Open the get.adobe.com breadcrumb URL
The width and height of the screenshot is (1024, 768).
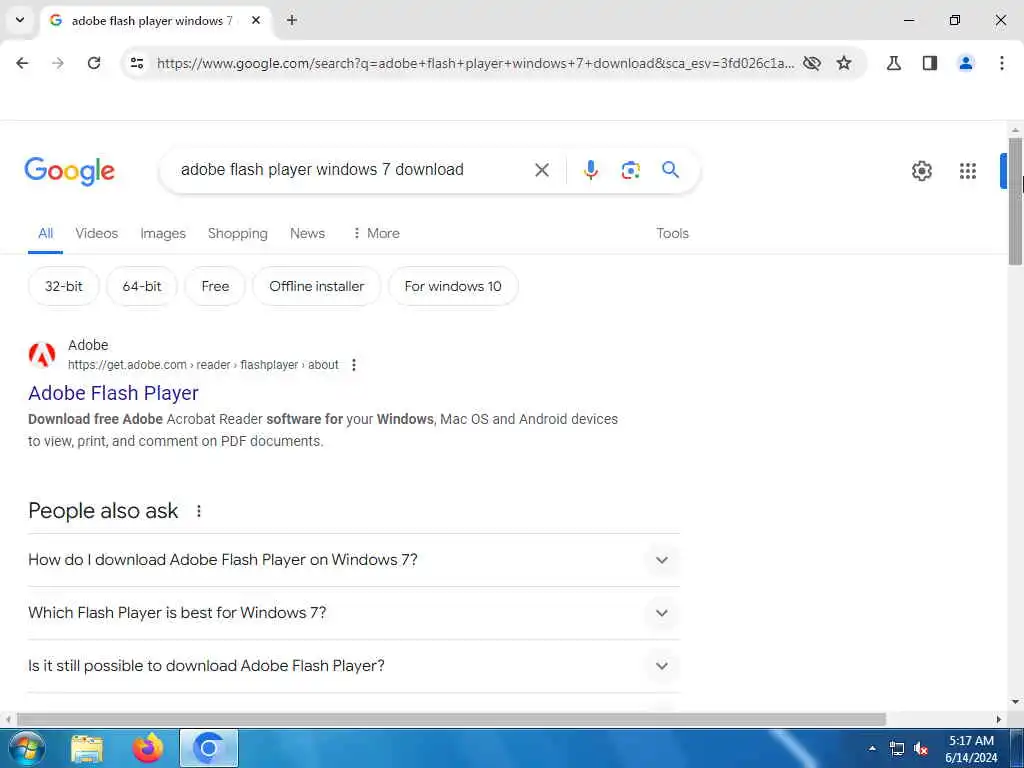pos(203,365)
